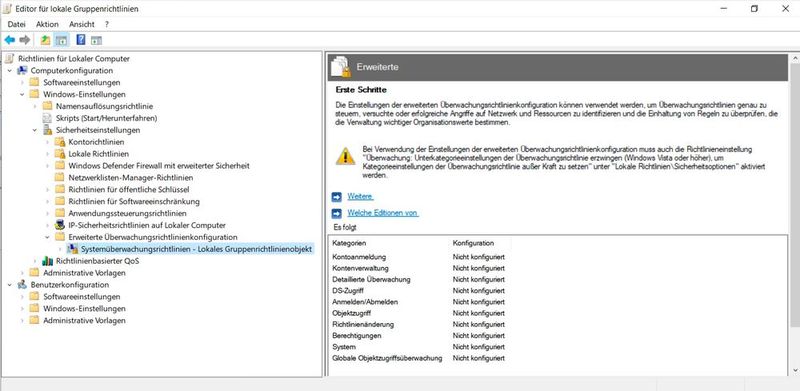Screen dimensions: 800x391
Task: Expand the Lokale Richtlinien node
Action: (x=47, y=154)
